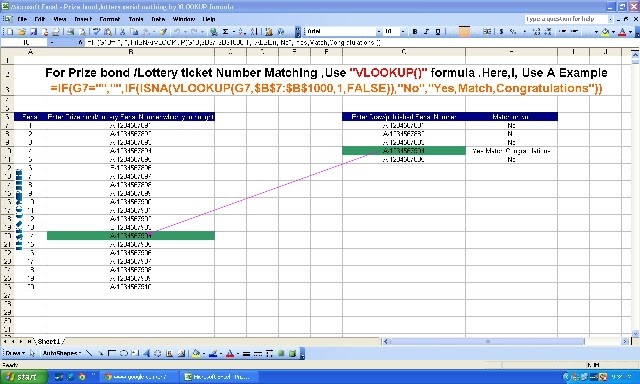Open the Format menu
The image size is (640, 384).
(x=109, y=19)
